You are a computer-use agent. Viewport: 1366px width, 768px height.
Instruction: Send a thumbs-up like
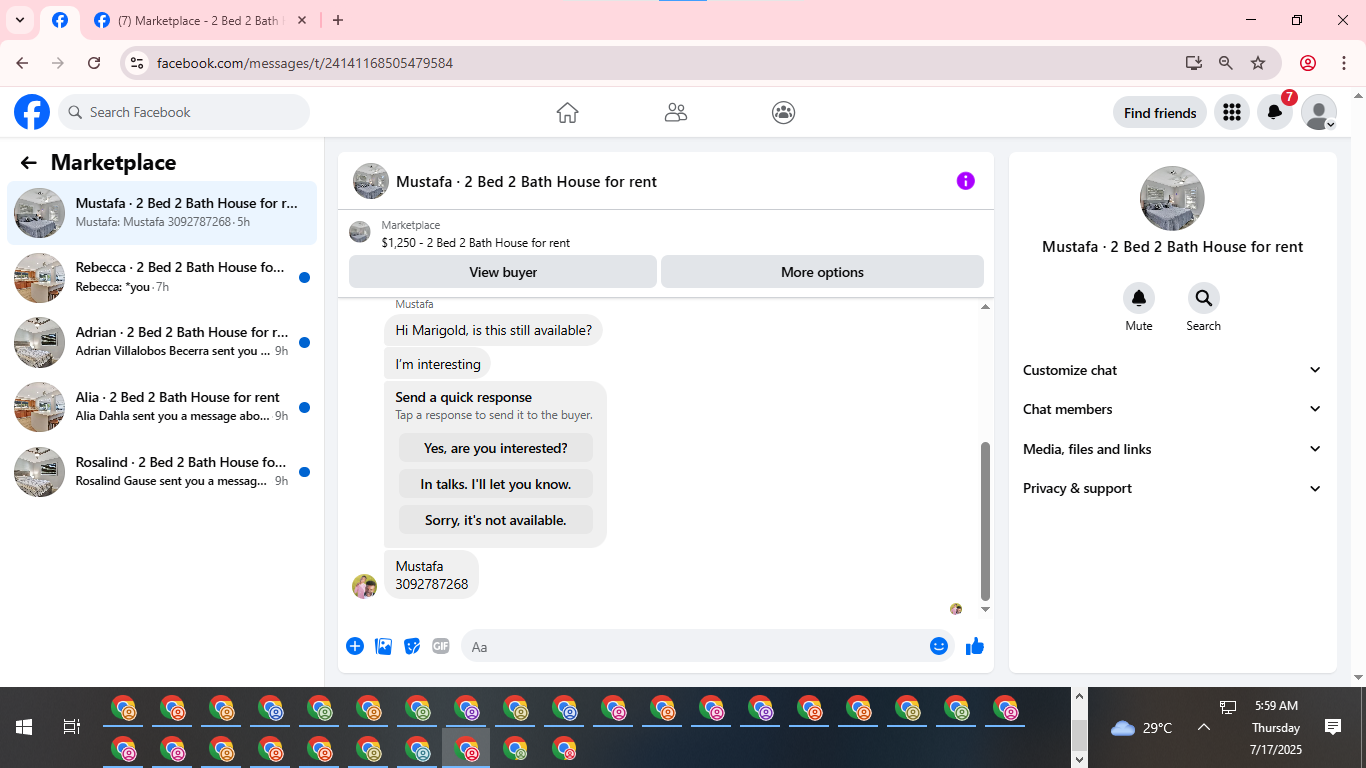(975, 646)
